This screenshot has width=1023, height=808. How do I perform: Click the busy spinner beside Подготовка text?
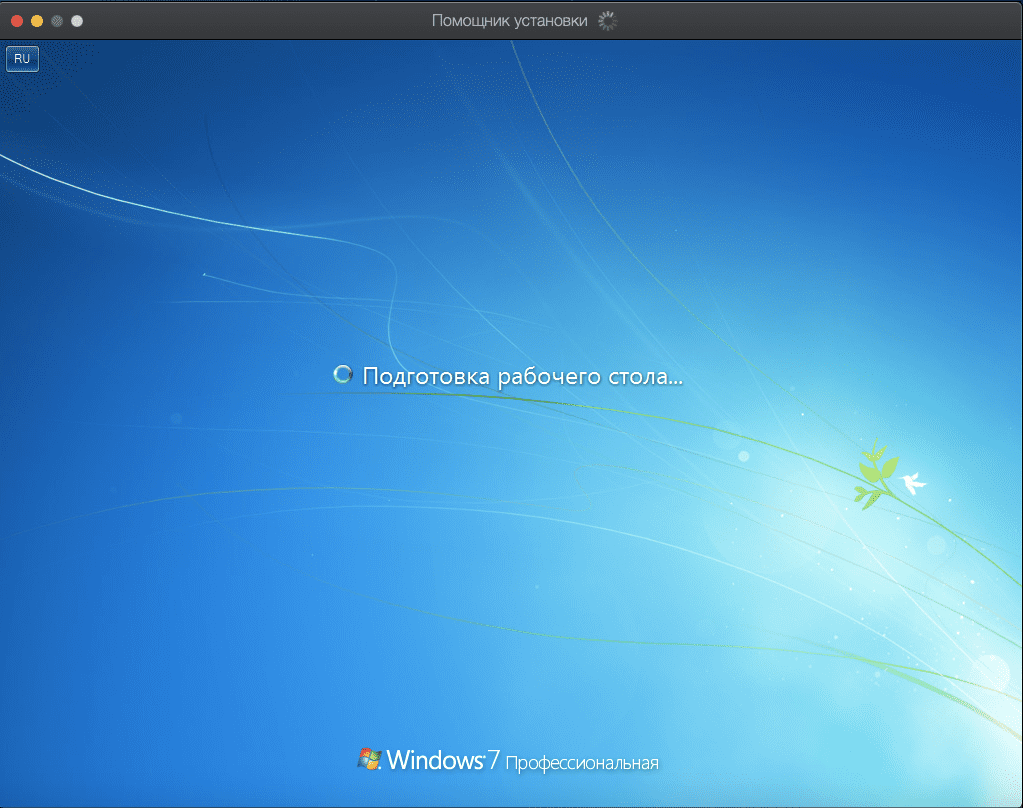tap(343, 375)
